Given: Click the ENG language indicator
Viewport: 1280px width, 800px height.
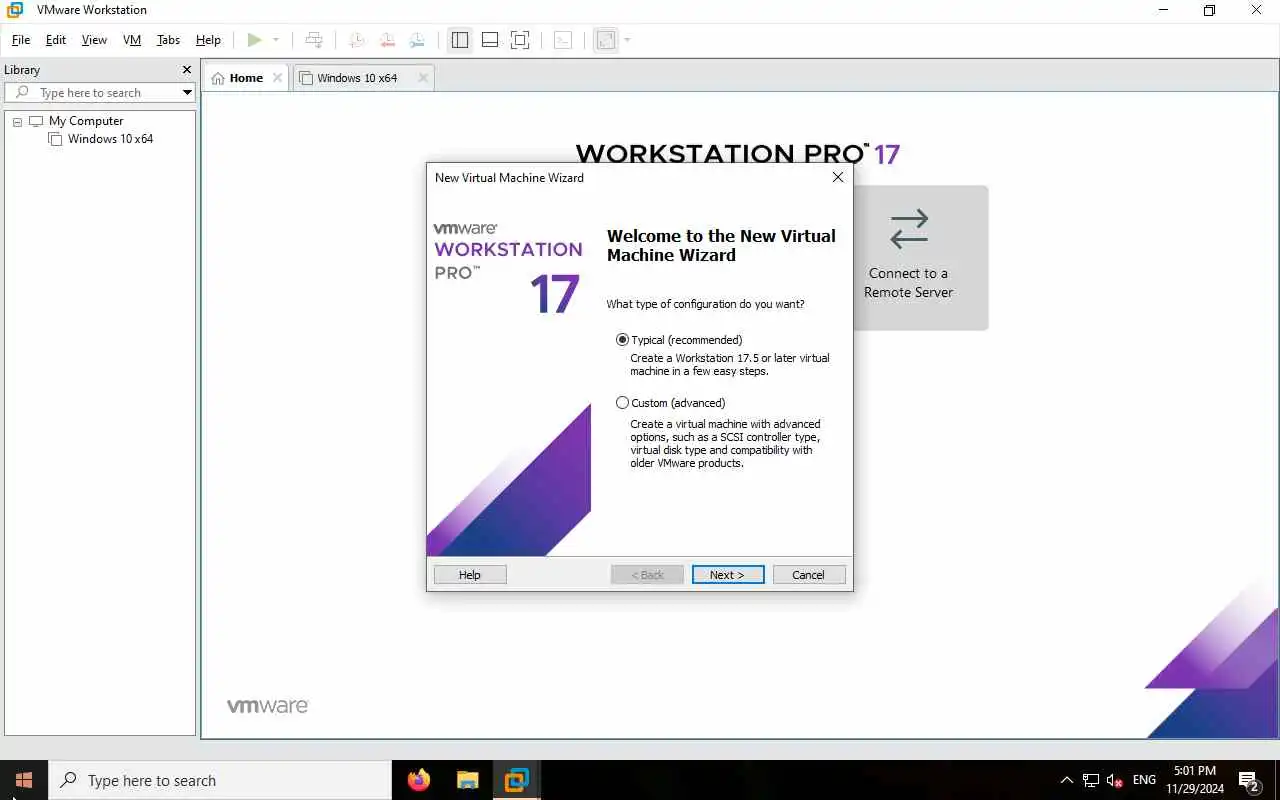Looking at the screenshot, I should point(1144,780).
